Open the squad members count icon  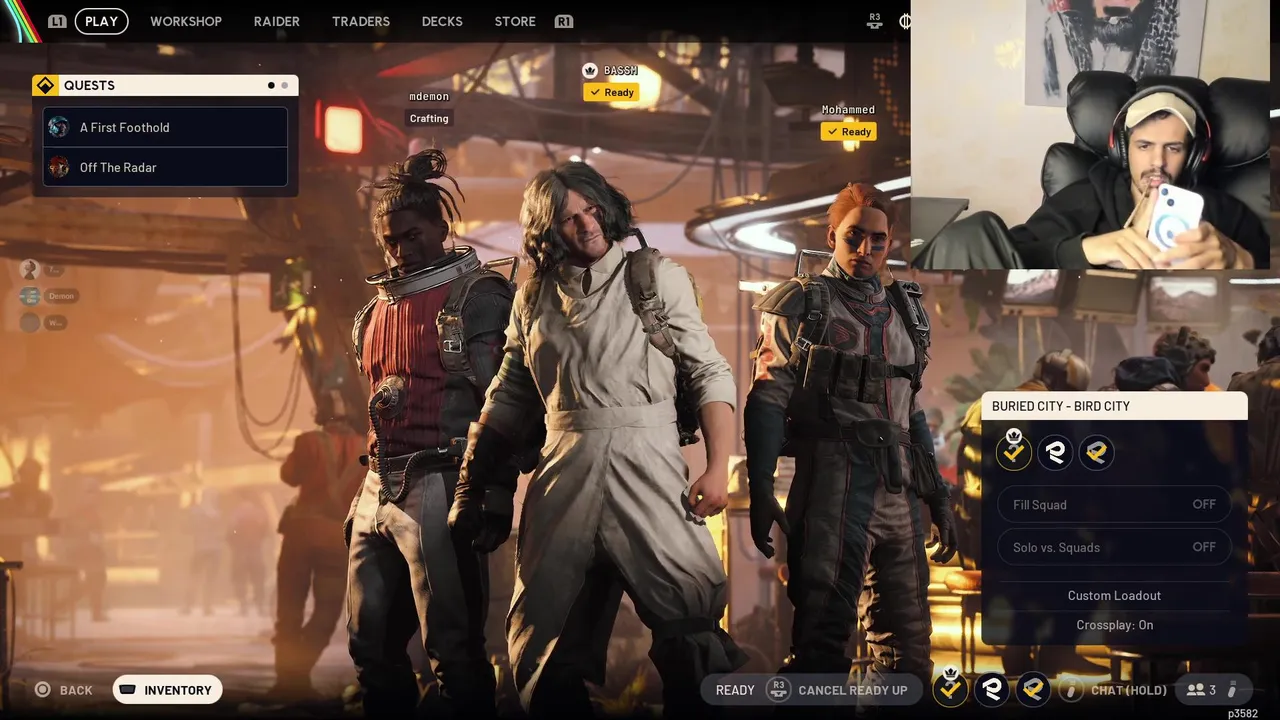(1201, 690)
